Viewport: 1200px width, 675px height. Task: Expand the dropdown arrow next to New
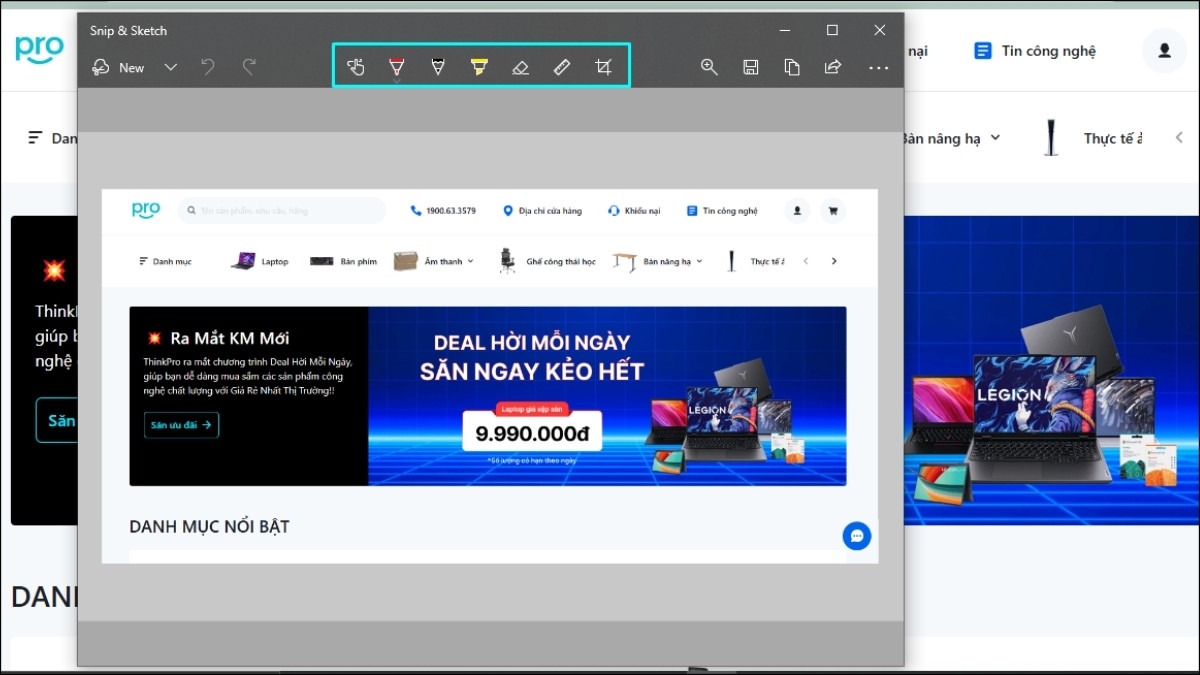[x=171, y=67]
